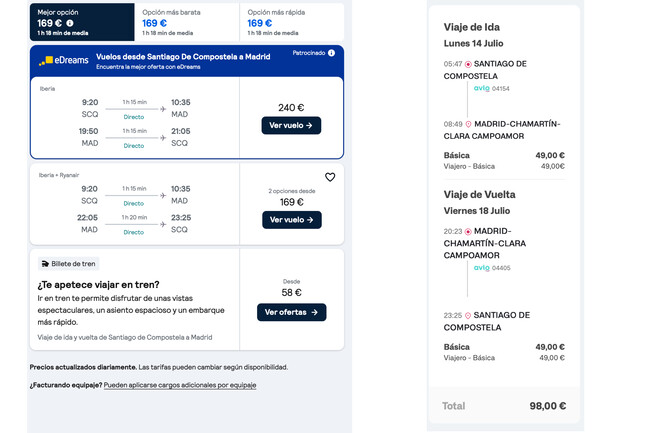Switch to the Opción más barata tab
650x433 pixels.
pyautogui.click(x=187, y=22)
